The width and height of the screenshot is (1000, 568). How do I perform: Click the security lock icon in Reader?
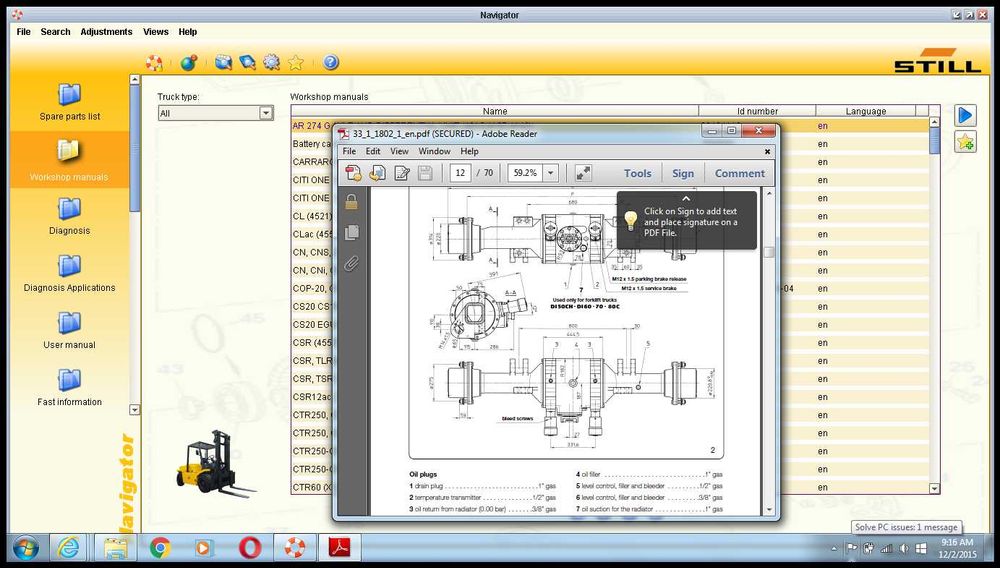click(x=351, y=201)
